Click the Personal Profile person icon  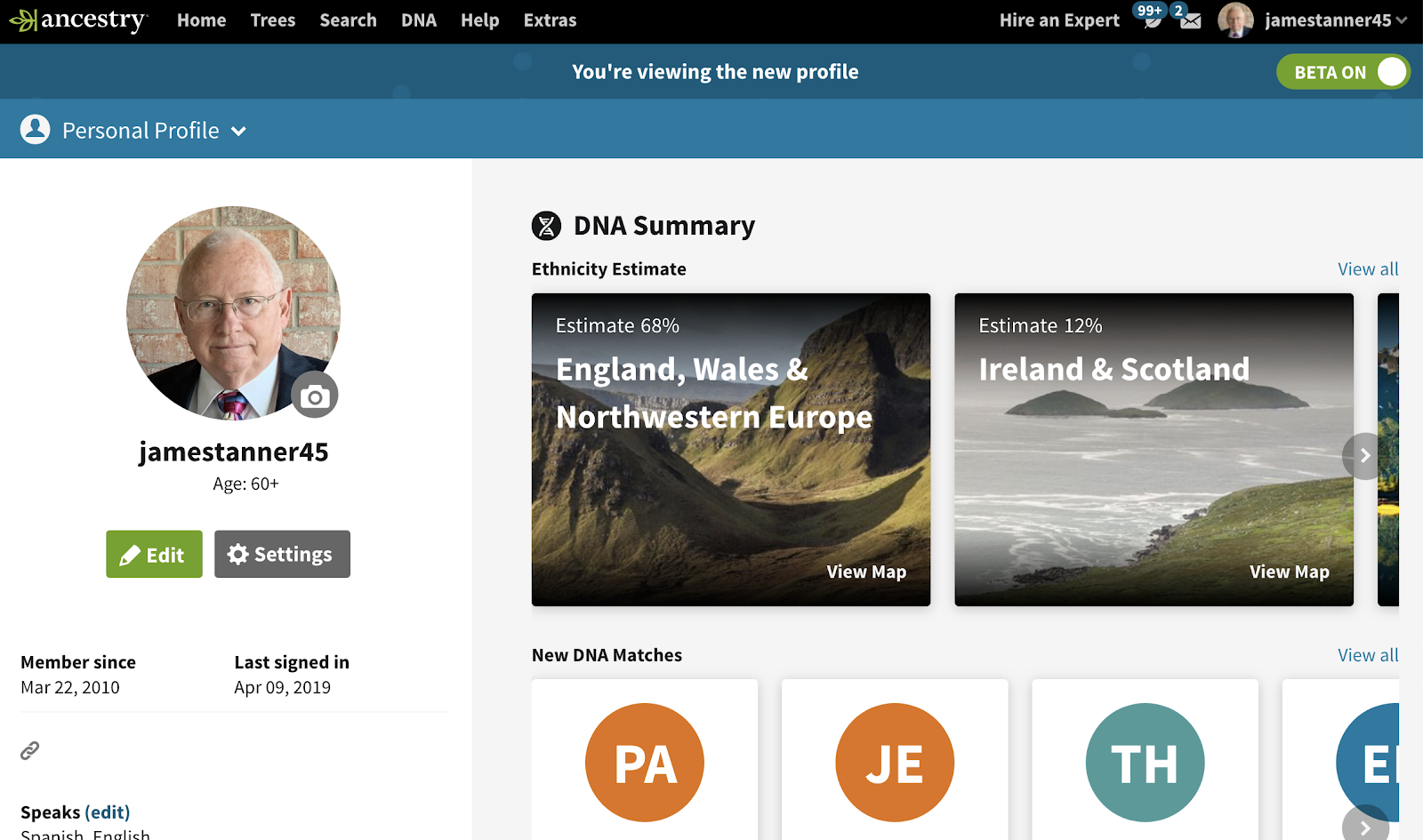(x=35, y=129)
